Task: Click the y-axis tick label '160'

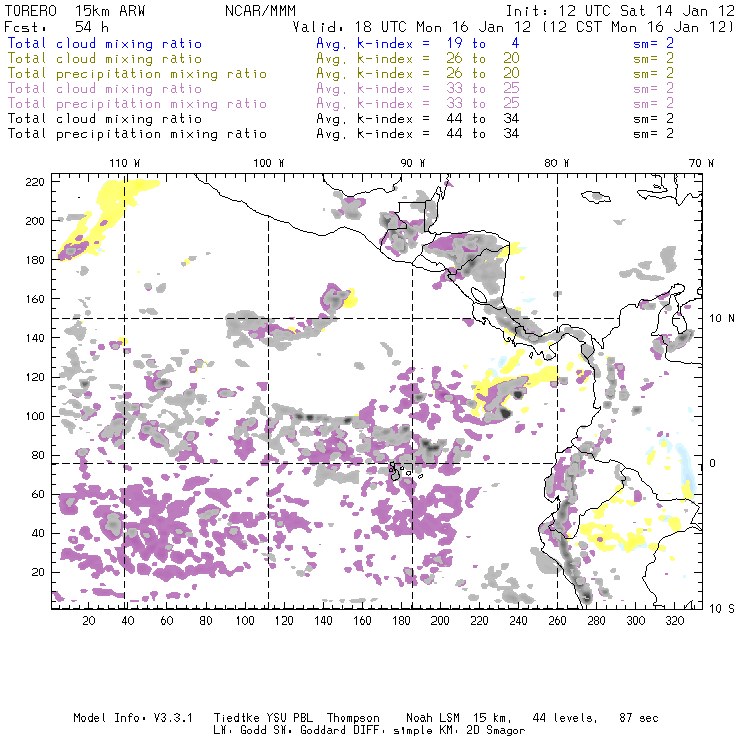Action: 35,299
